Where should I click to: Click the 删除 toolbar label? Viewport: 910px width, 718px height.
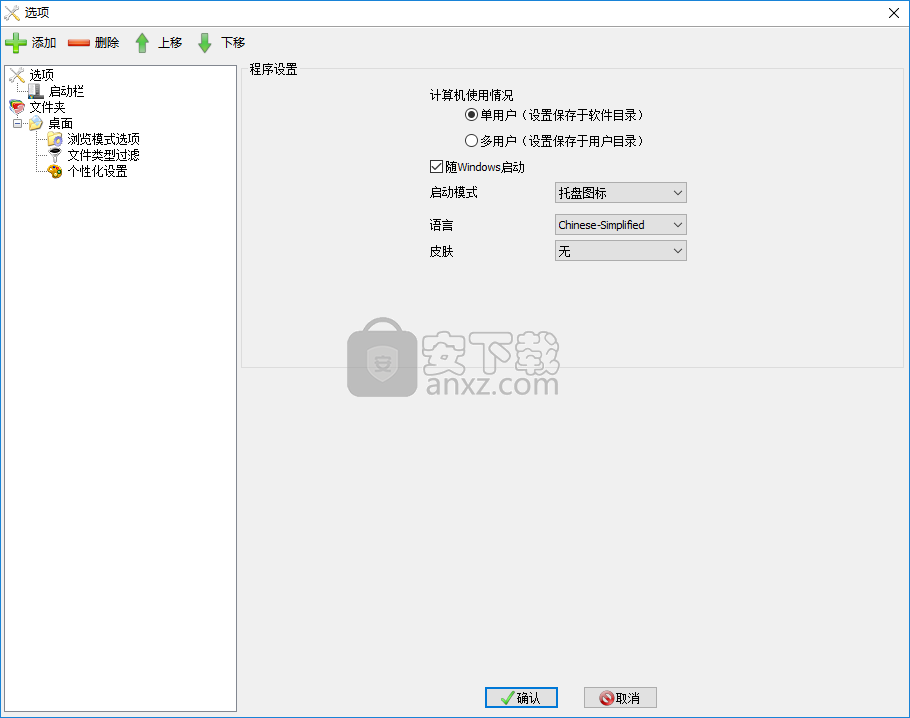[x=107, y=42]
